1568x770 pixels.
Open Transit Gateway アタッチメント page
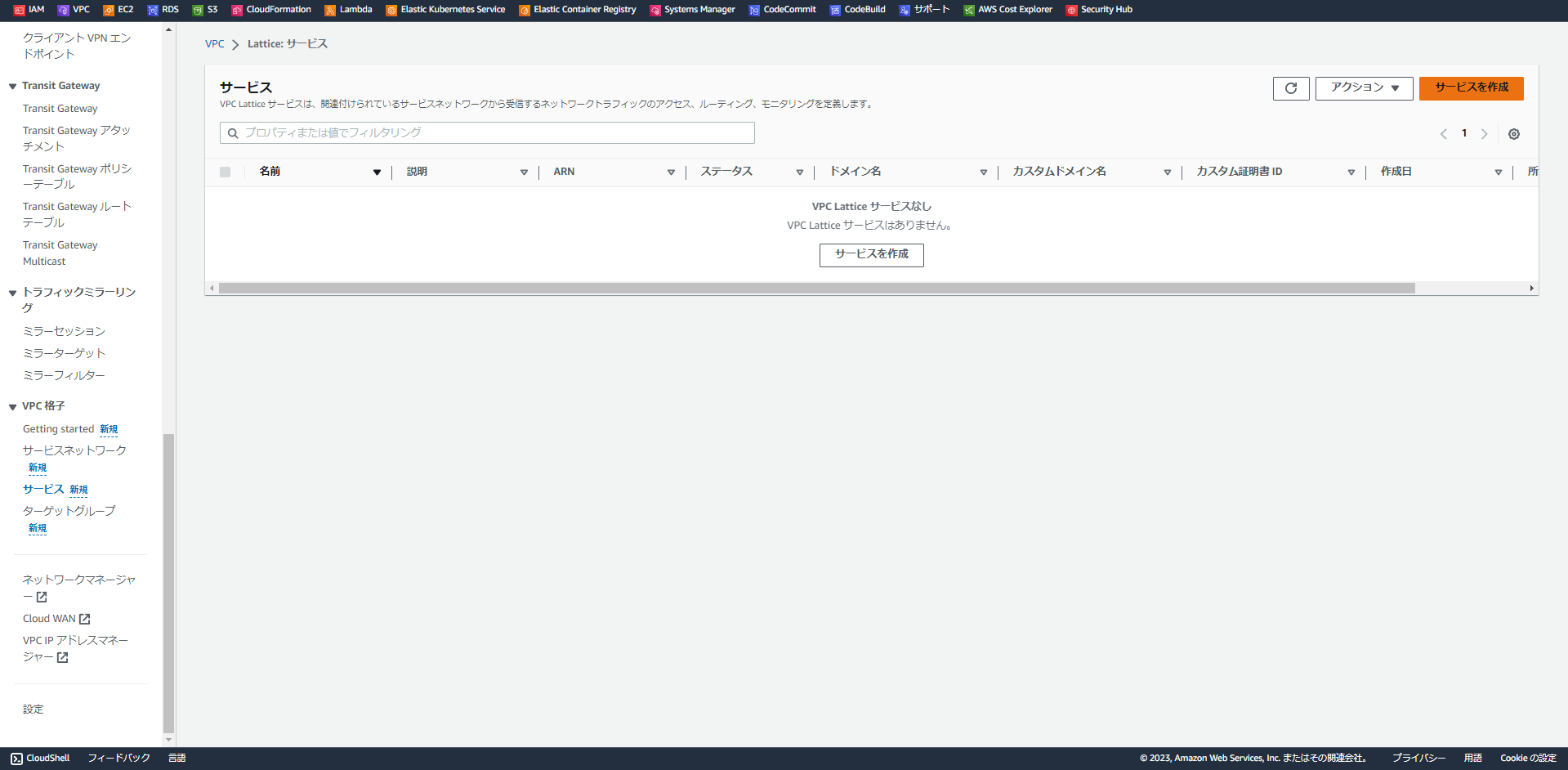[77, 138]
